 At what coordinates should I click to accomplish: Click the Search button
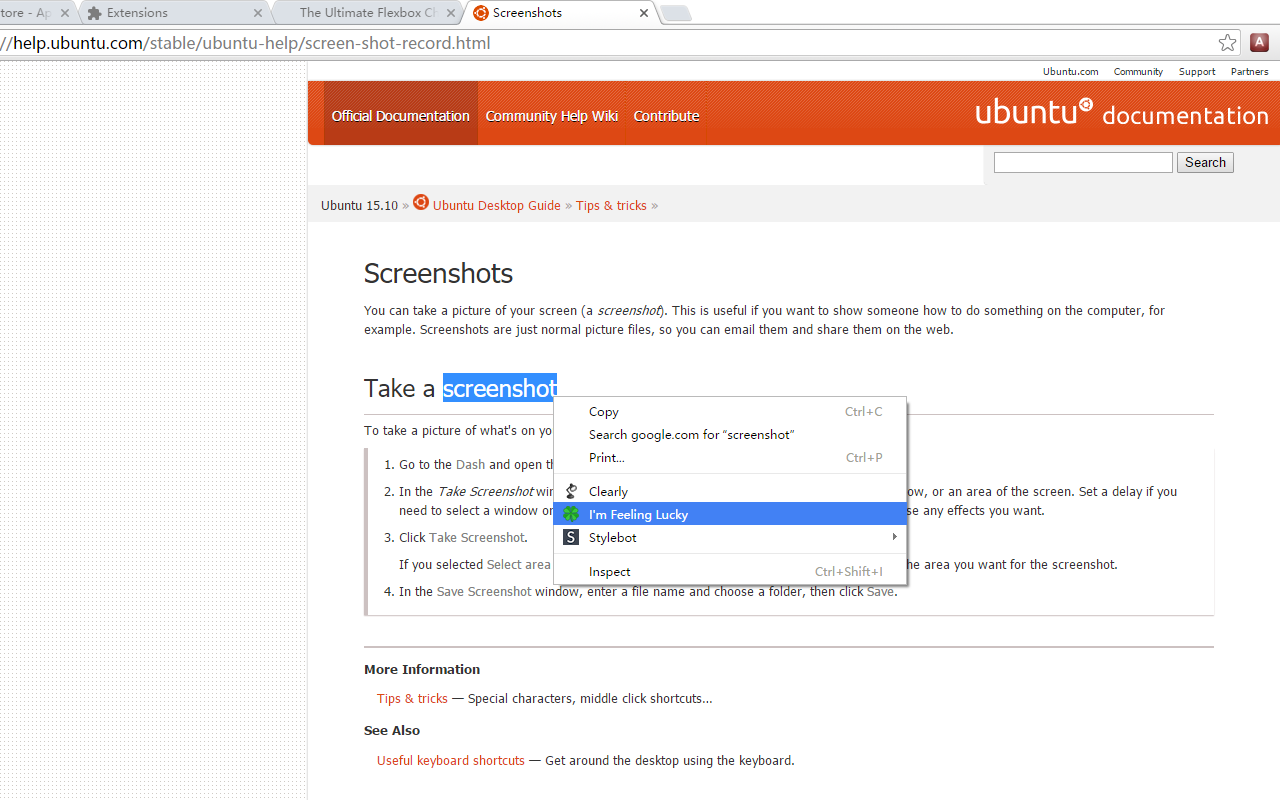click(x=1205, y=162)
